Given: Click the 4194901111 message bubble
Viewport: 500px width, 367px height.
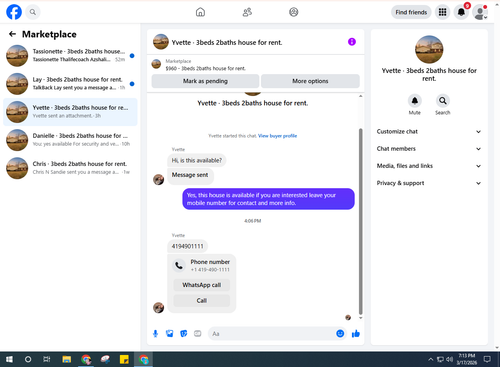Looking at the screenshot, I should point(187,246).
